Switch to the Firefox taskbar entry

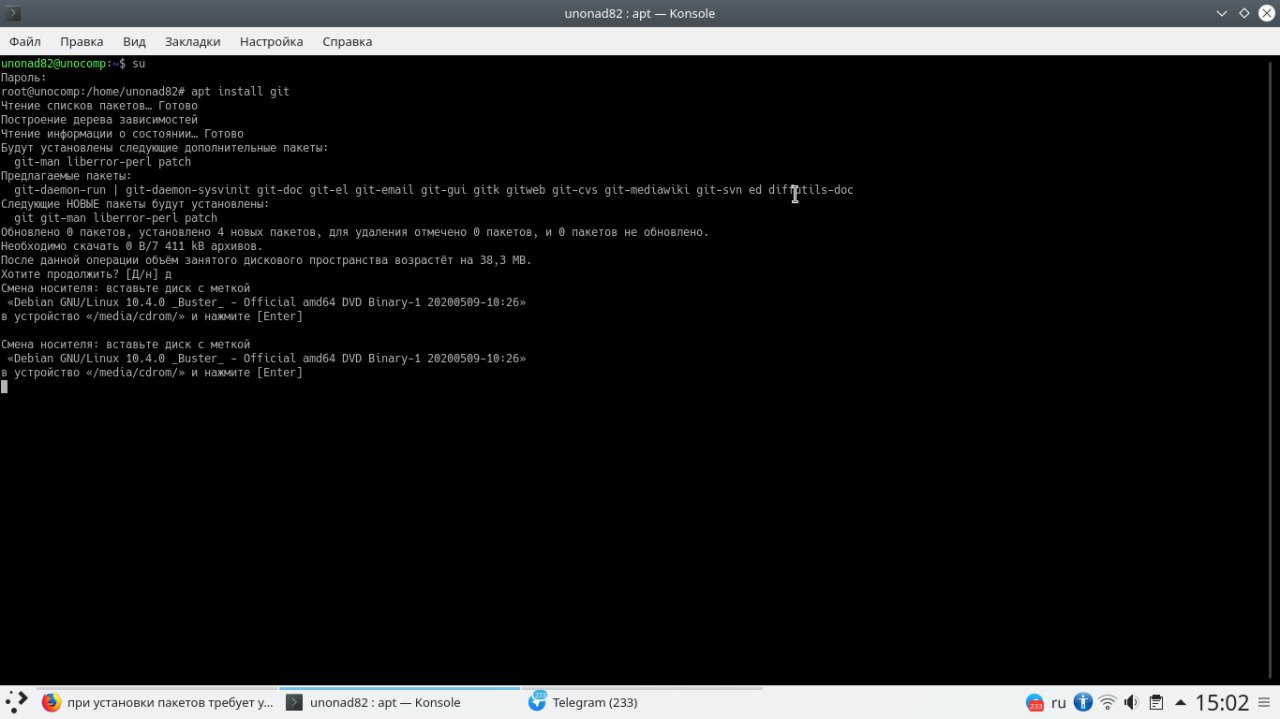point(157,702)
